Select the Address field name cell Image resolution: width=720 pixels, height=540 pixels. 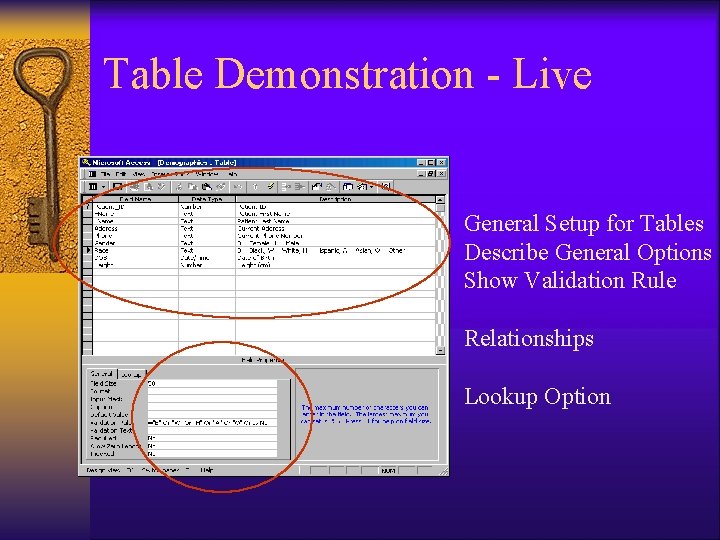pos(135,228)
